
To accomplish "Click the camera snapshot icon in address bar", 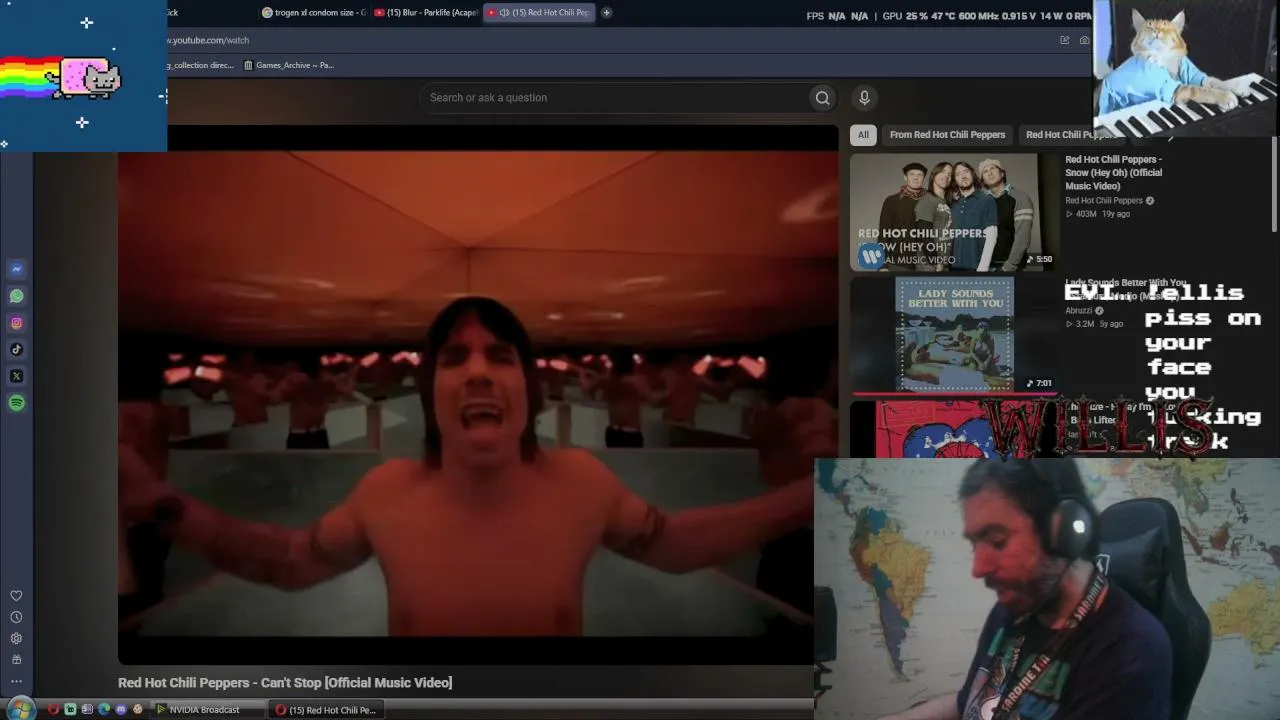I will [1084, 40].
